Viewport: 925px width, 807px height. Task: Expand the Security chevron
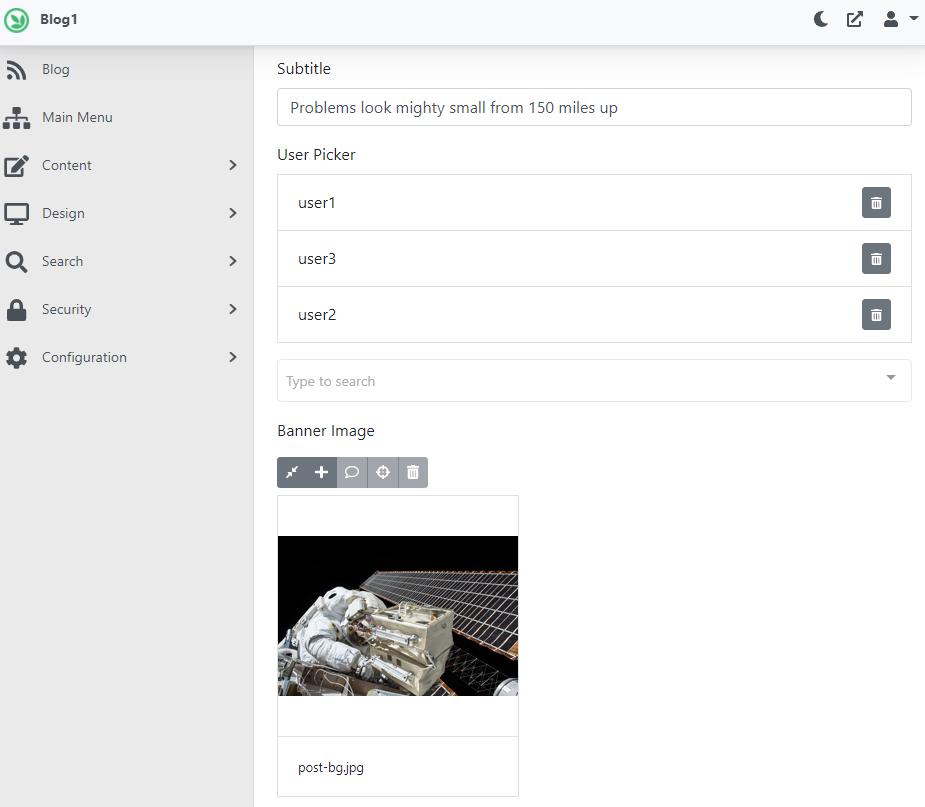click(233, 309)
